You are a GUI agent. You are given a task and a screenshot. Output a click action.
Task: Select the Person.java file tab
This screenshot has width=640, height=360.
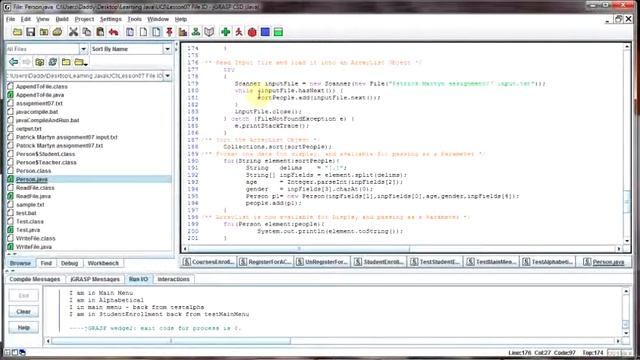click(x=605, y=262)
